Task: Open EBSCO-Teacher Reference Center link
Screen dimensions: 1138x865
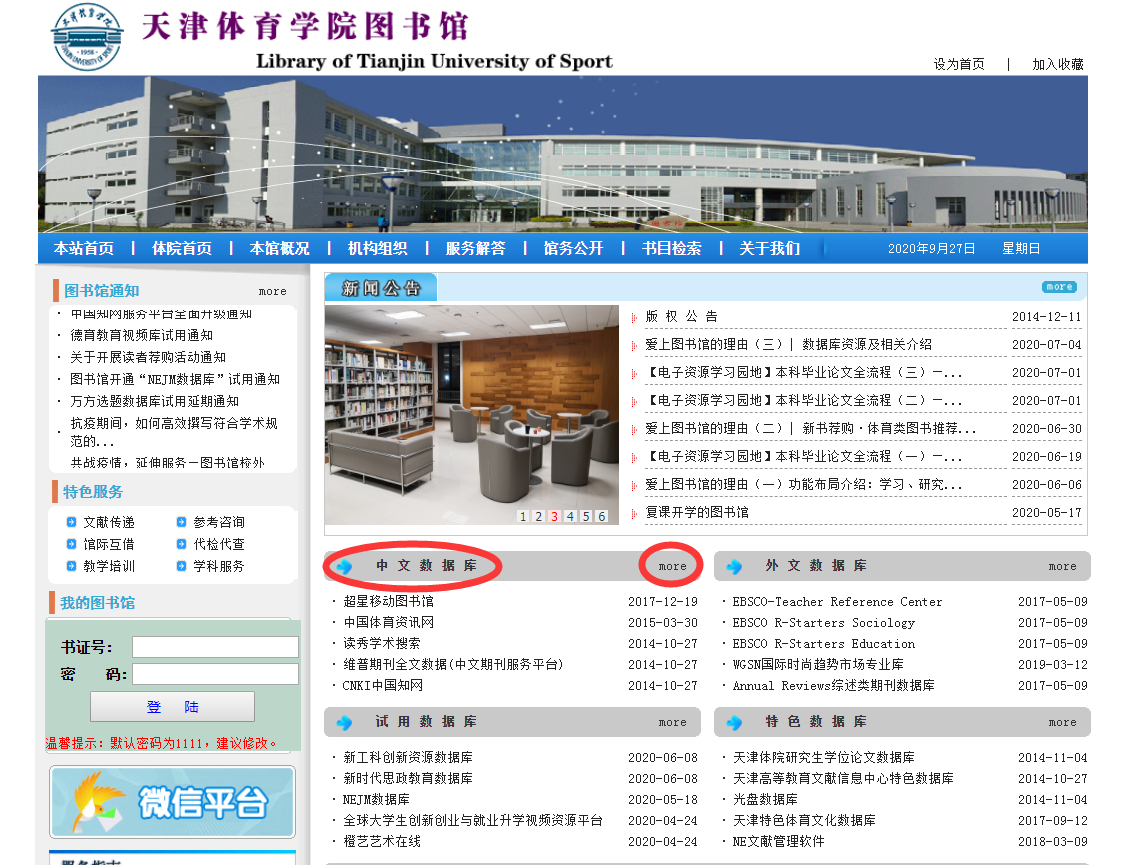Action: click(838, 602)
